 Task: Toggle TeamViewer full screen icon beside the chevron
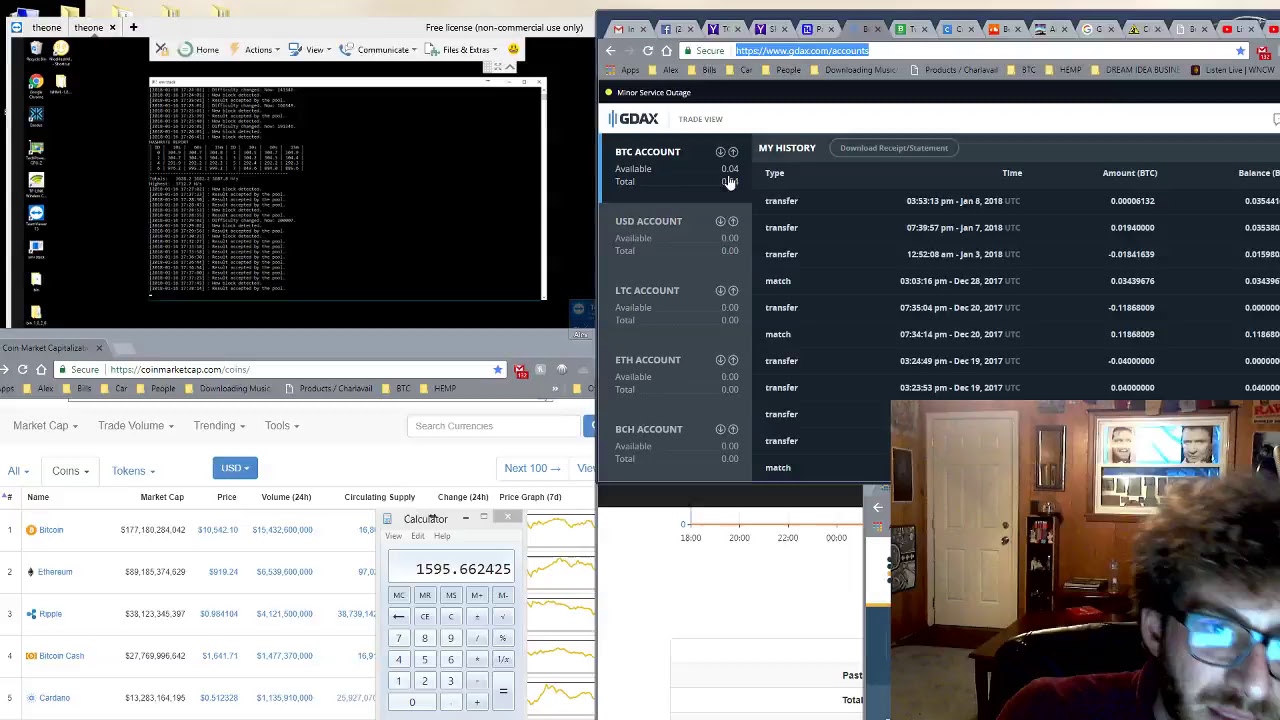pos(496,67)
